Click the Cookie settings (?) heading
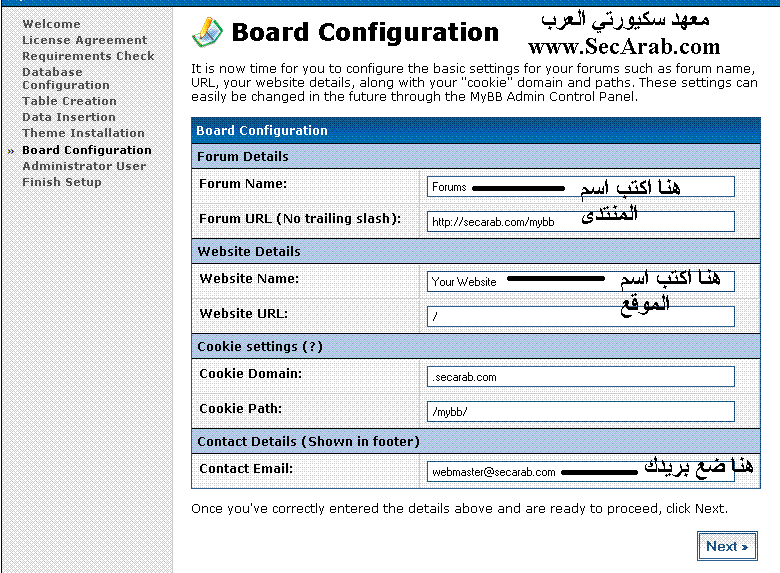 click(x=260, y=346)
